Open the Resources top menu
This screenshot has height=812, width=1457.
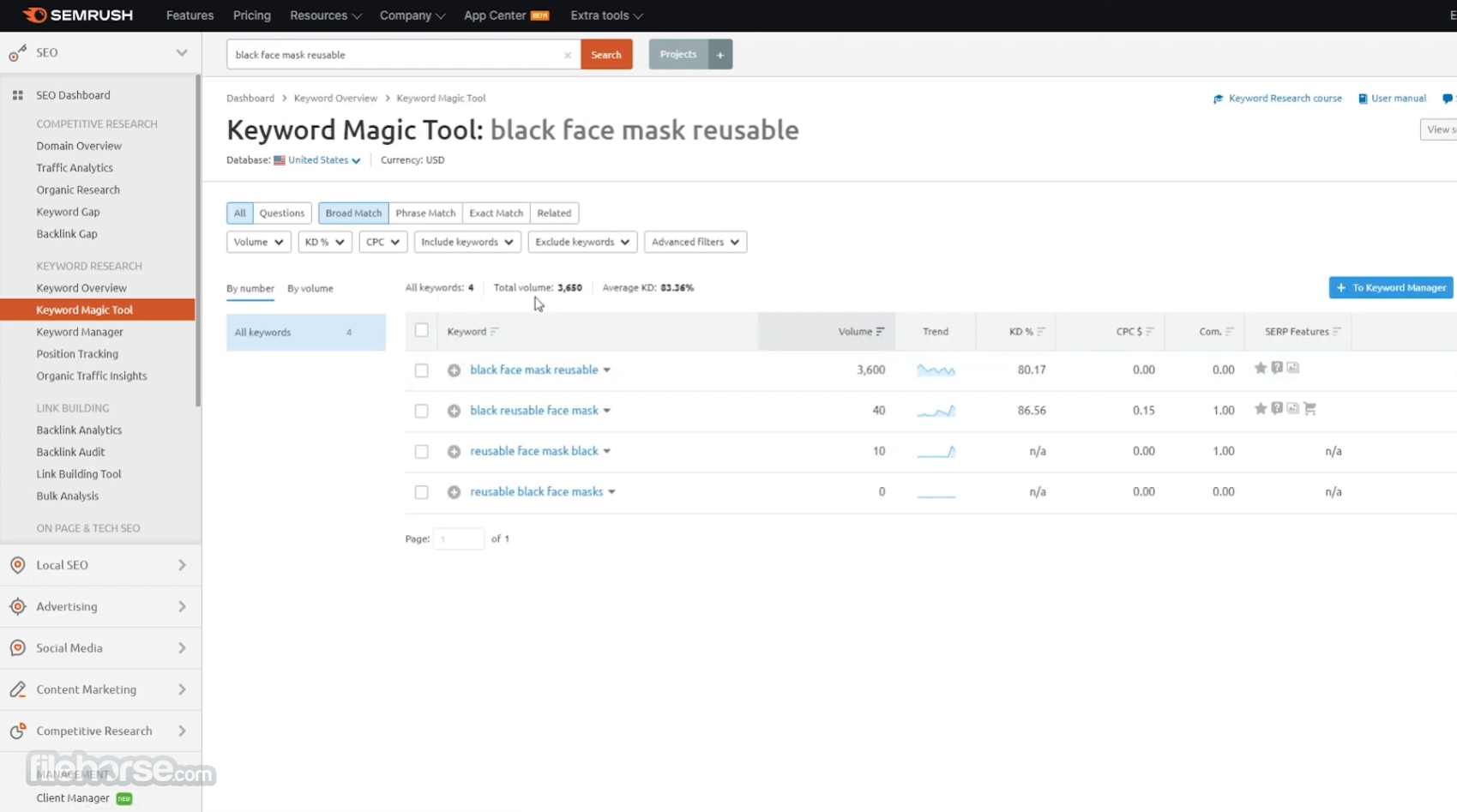pyautogui.click(x=325, y=15)
